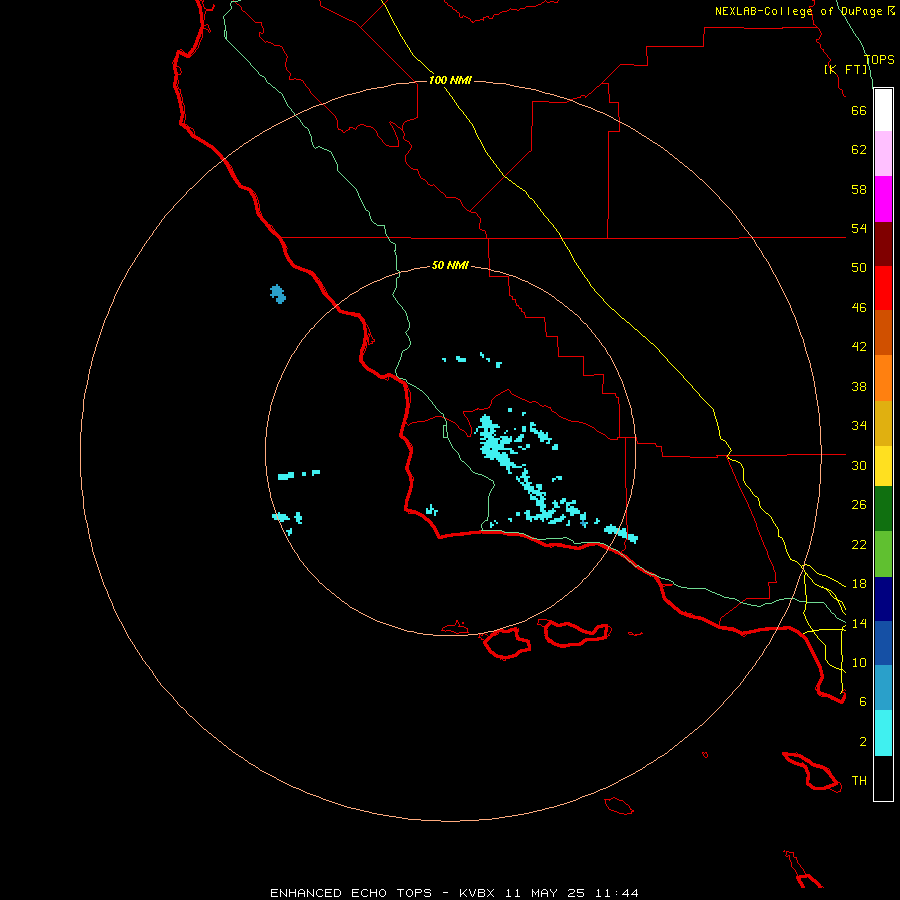This screenshot has width=900, height=900.
Task: Click the white top color swatch in legend
Action: pos(883,110)
